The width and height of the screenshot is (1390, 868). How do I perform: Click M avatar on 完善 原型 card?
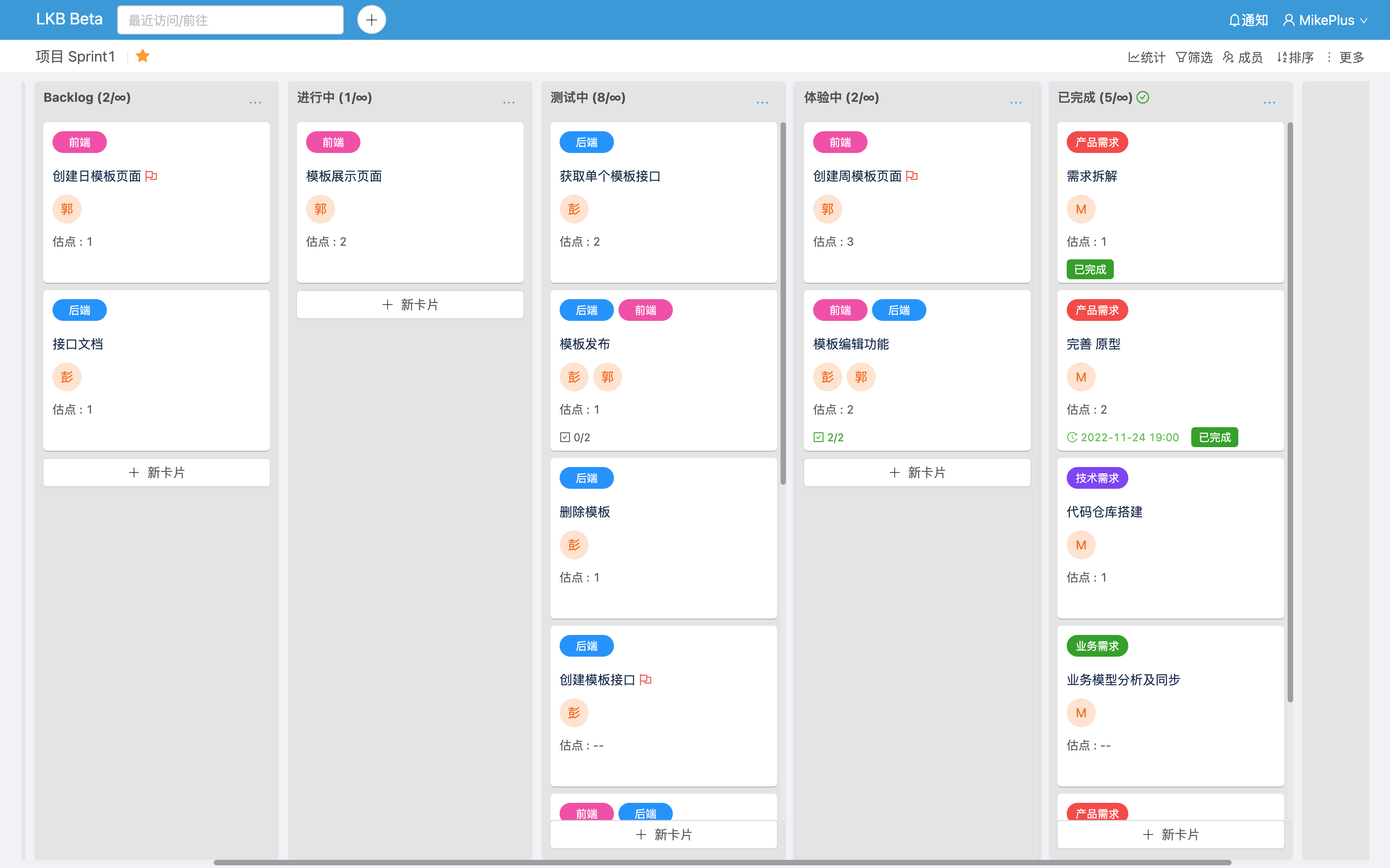(x=1081, y=377)
